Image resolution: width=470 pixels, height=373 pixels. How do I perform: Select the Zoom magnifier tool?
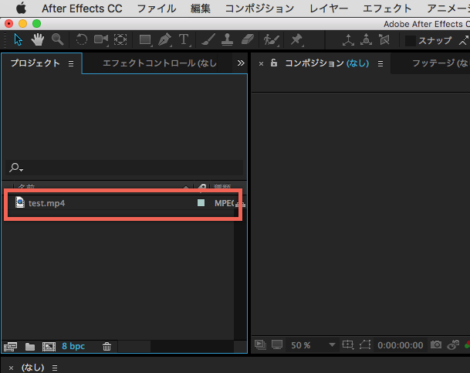click(57, 40)
